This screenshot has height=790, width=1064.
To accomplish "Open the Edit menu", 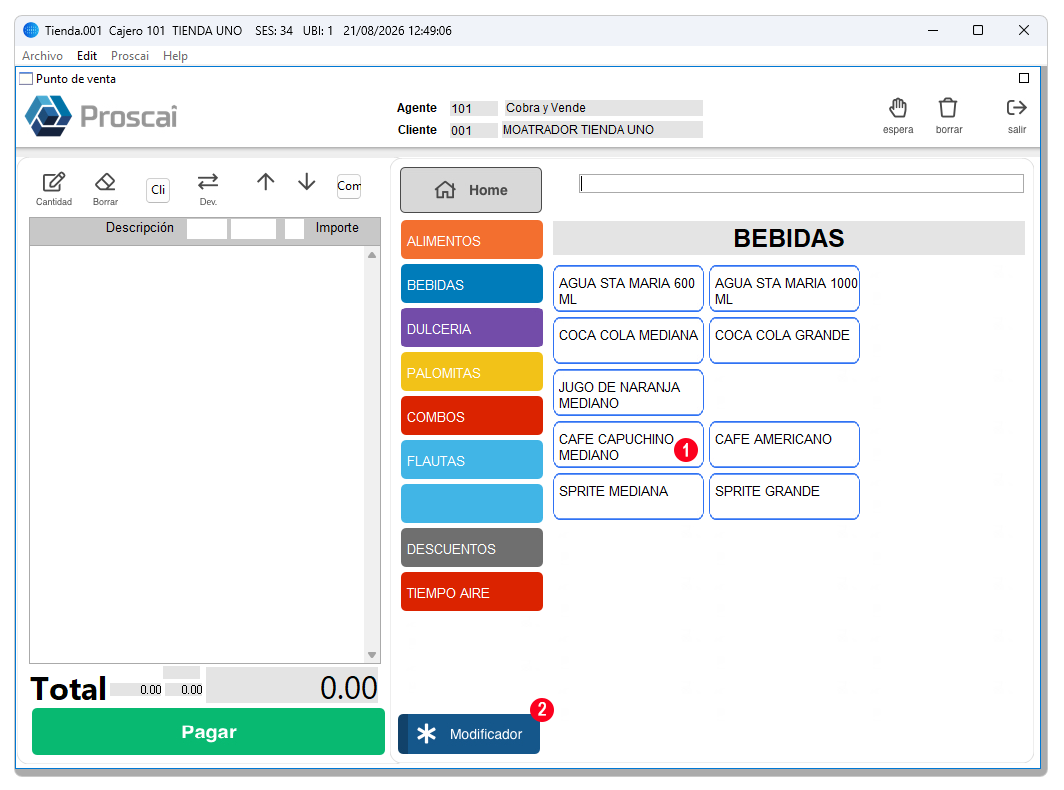I will [87, 56].
